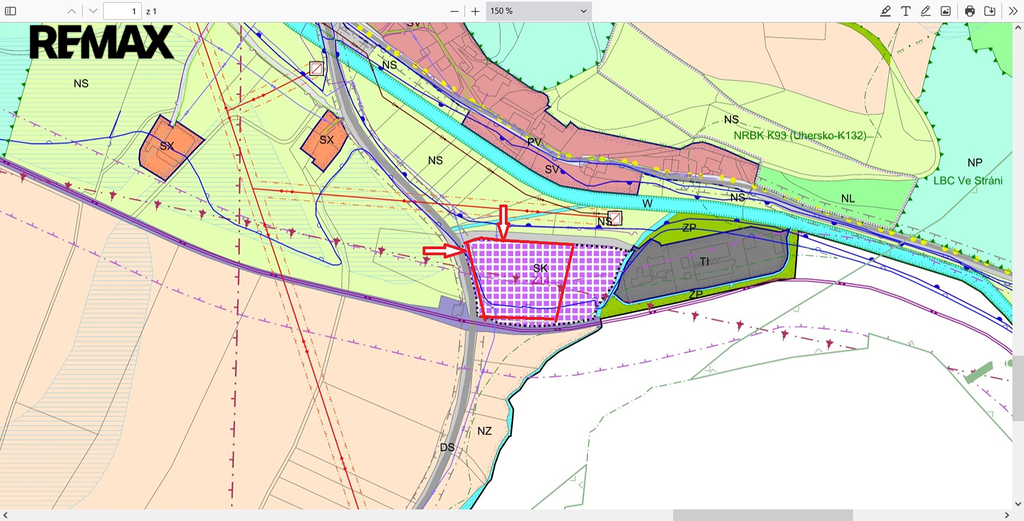Click the orange SX area on left
Image resolution: width=1024 pixels, height=521 pixels.
click(167, 147)
